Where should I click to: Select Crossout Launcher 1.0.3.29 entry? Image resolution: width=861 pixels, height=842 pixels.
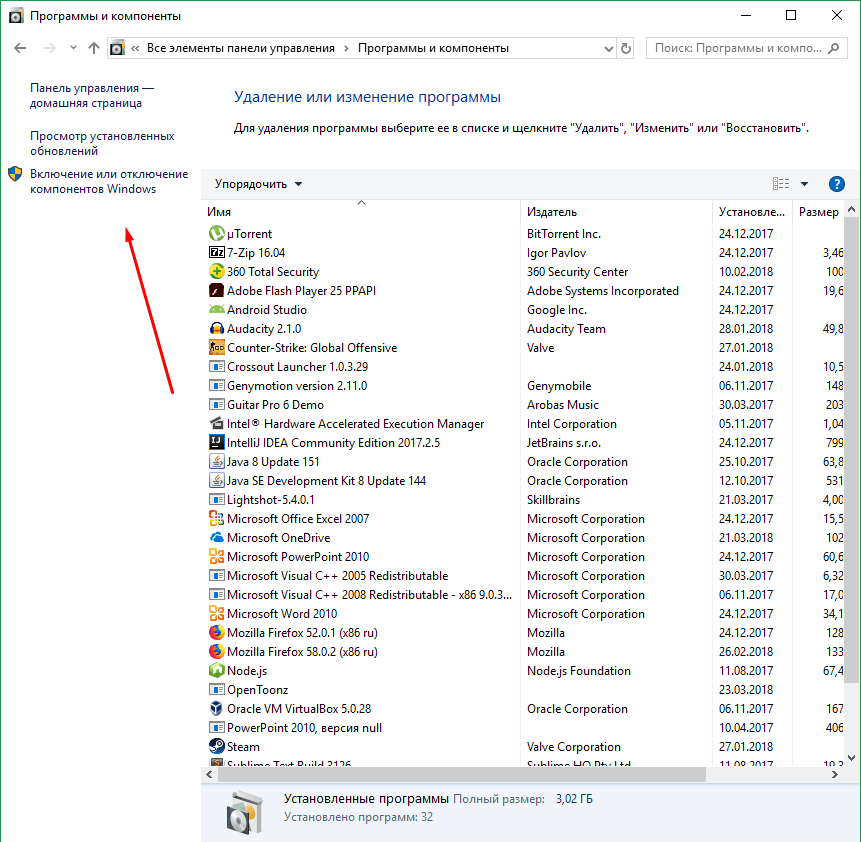pos(523,366)
